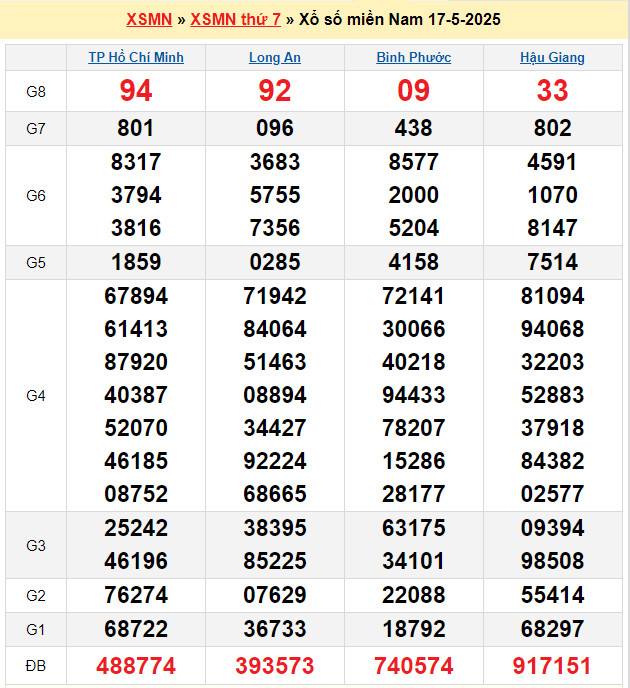Click G3 number 98508
This screenshot has width=630, height=688.
tap(552, 561)
